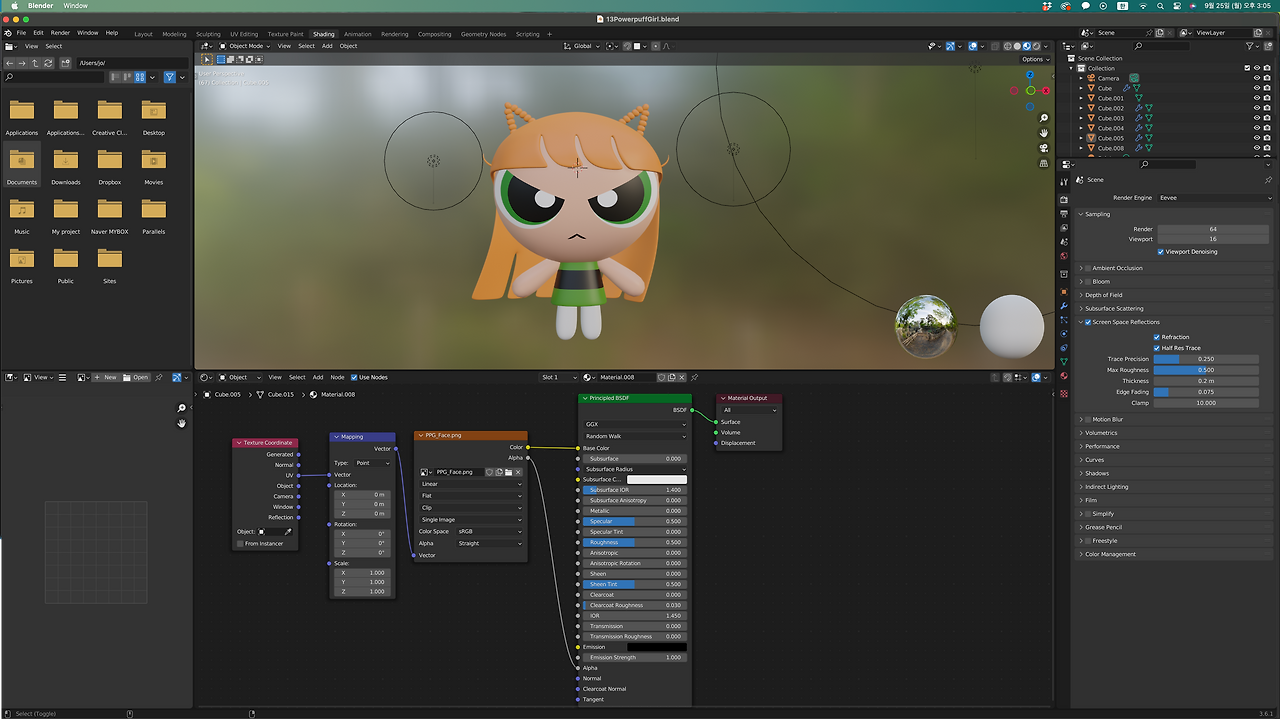The width and height of the screenshot is (1280, 719).
Task: Open the Render menu in top bar
Action: click(x=60, y=33)
